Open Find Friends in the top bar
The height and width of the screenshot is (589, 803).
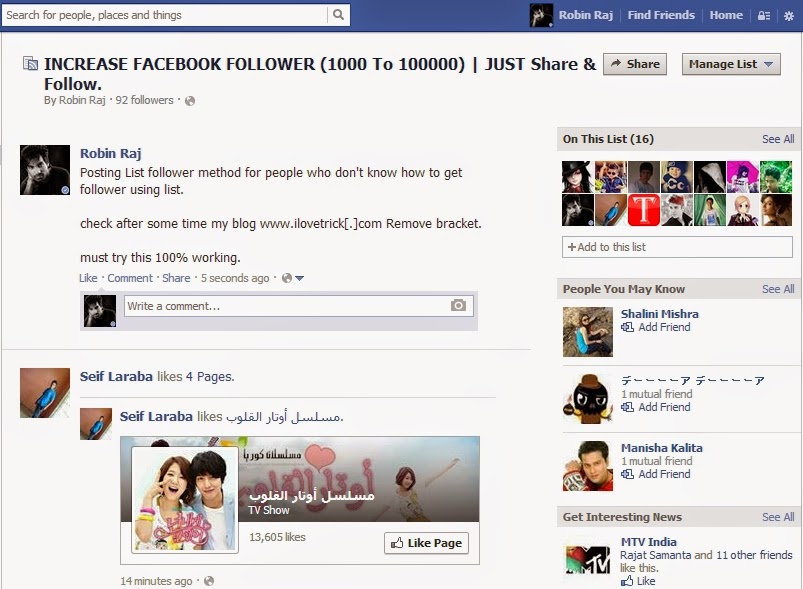point(661,15)
